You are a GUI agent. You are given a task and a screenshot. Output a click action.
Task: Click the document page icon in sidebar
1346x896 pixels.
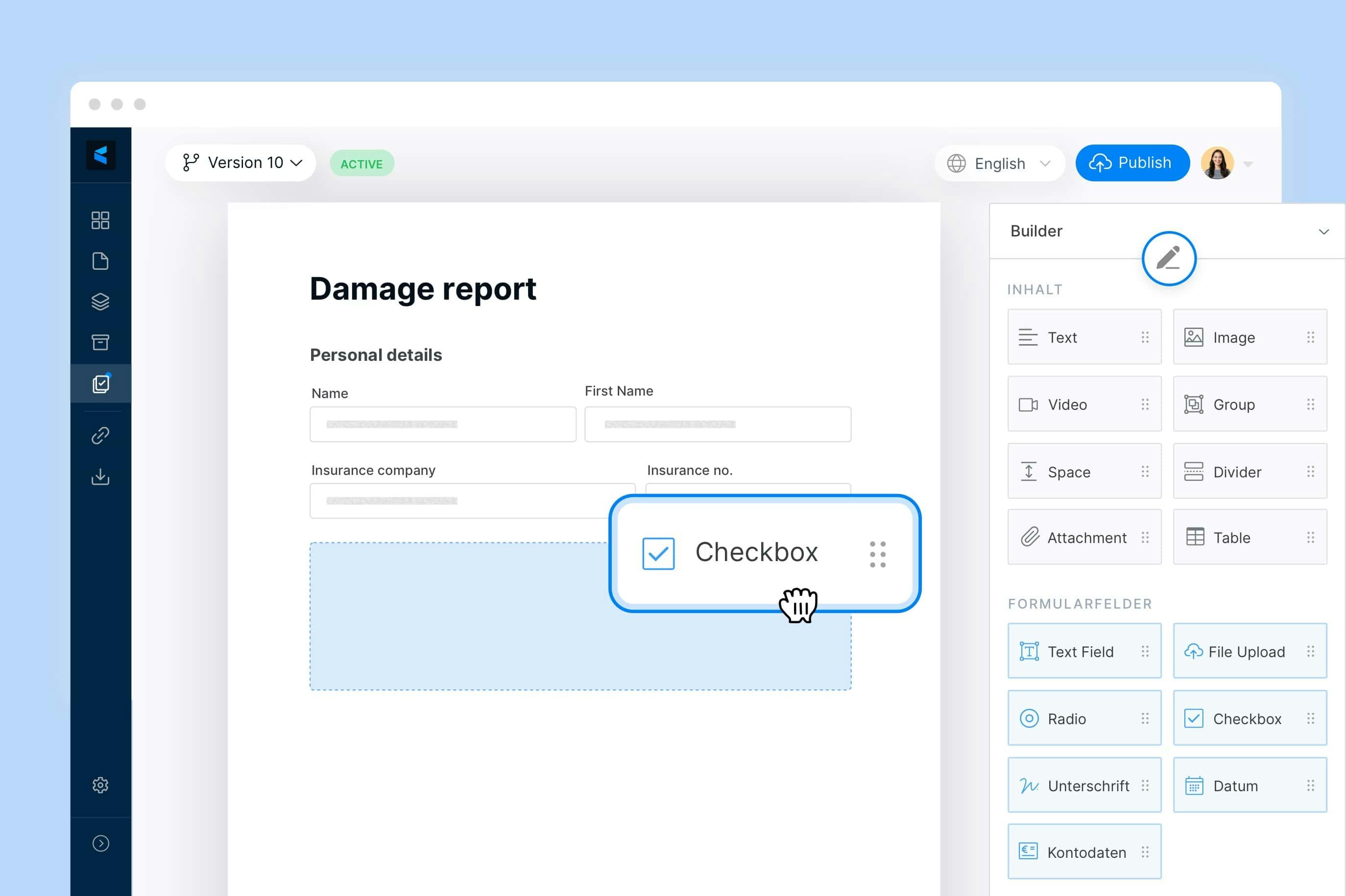(100, 261)
